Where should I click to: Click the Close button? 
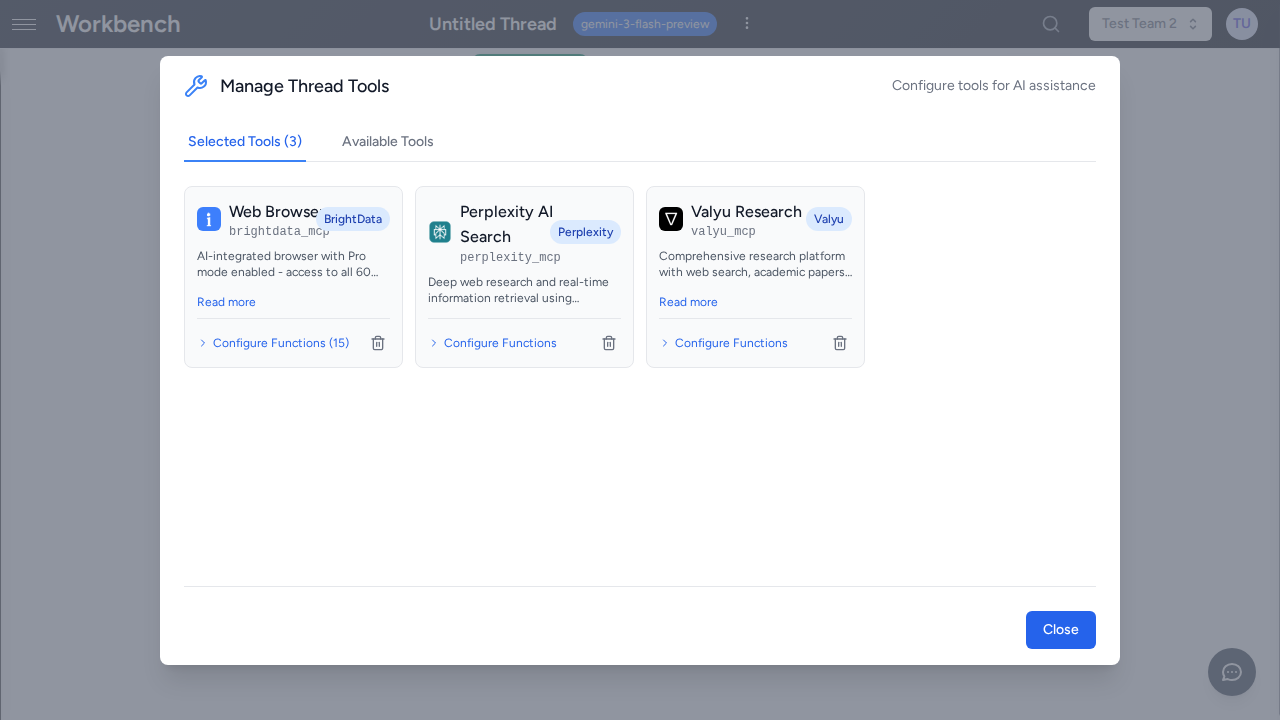tap(1060, 629)
